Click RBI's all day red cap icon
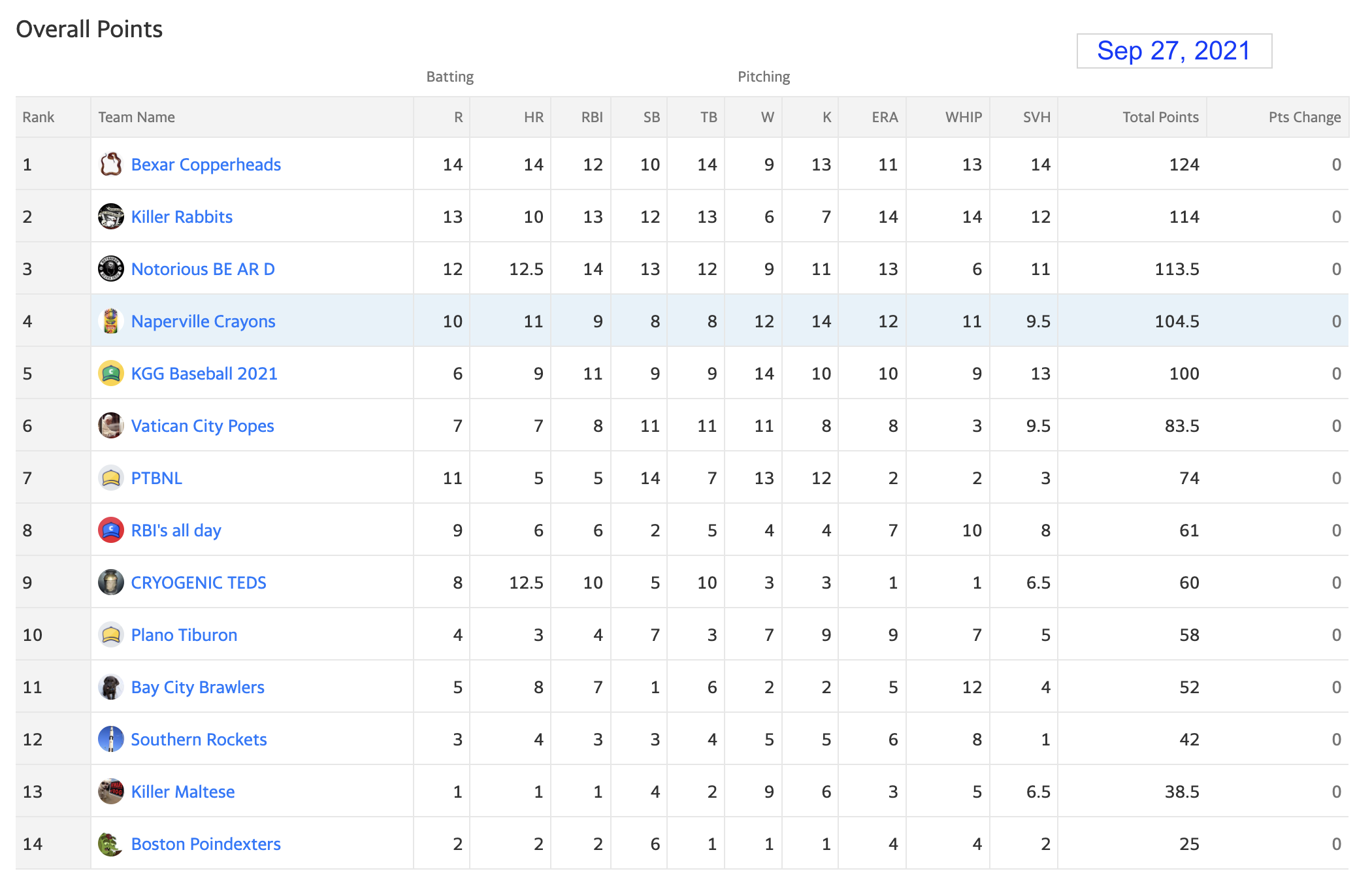This screenshot has height=882, width=1372. 111,530
